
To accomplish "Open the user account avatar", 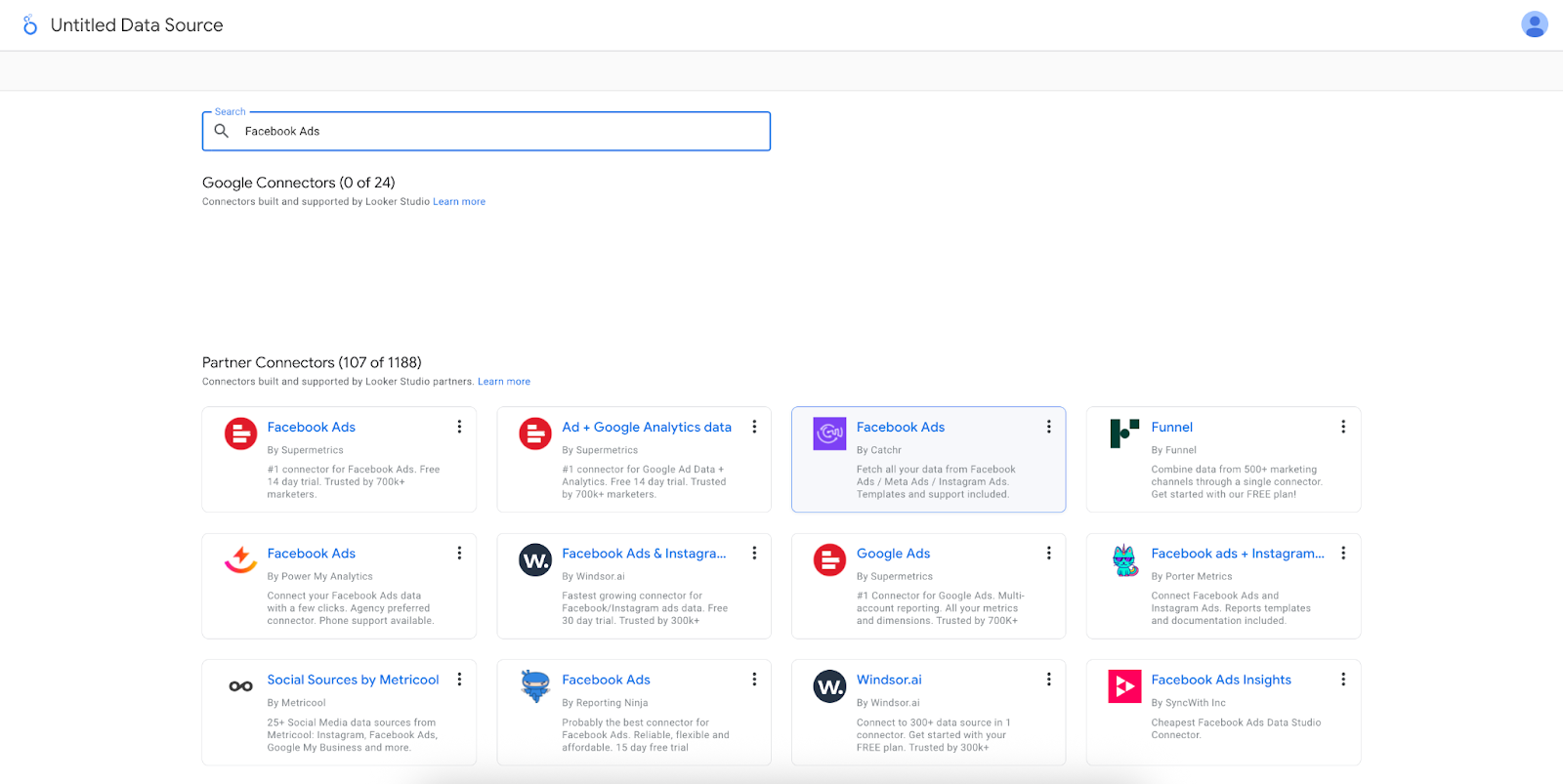I will [x=1535, y=24].
